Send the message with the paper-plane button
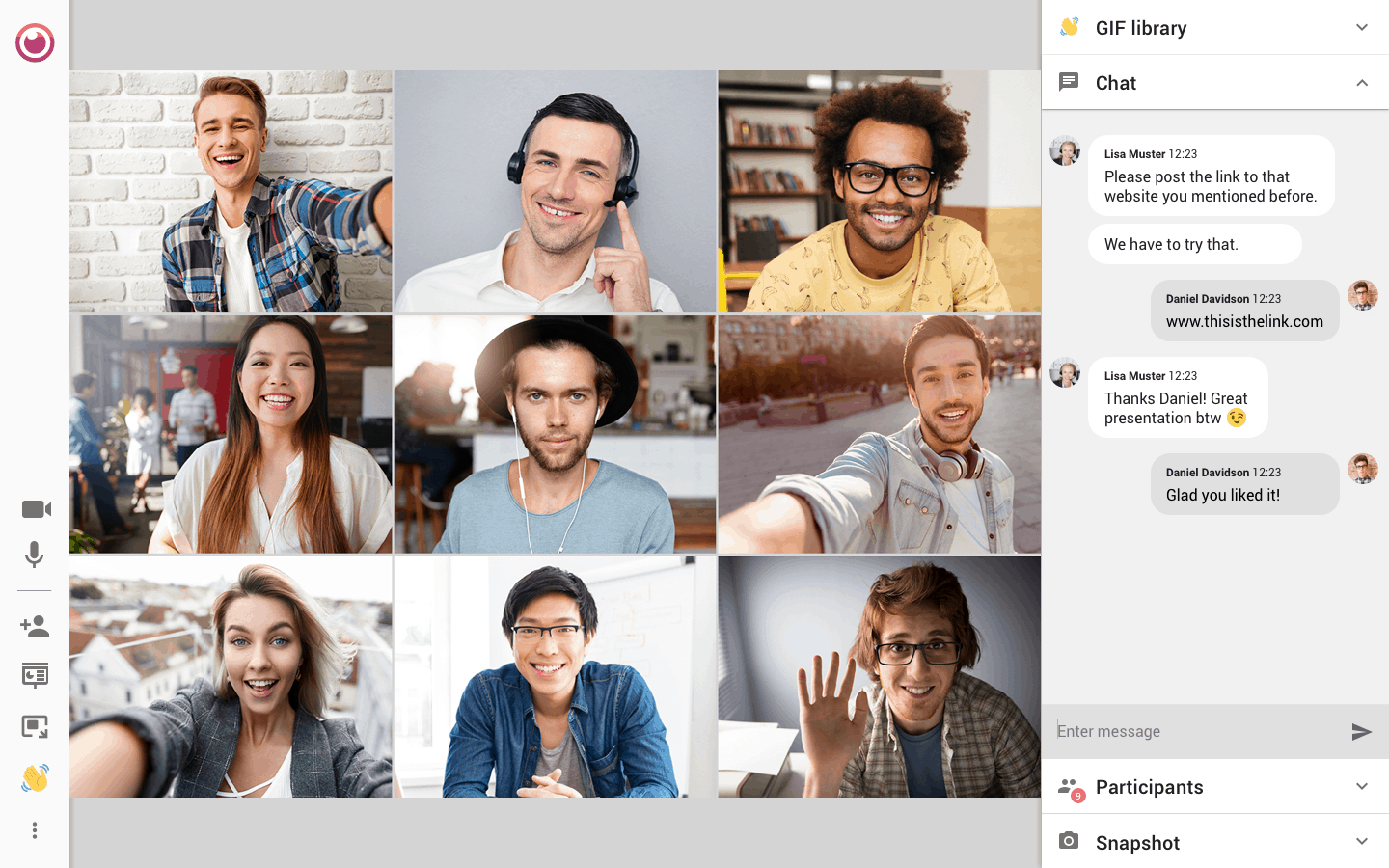The width and height of the screenshot is (1389, 868). [x=1362, y=731]
